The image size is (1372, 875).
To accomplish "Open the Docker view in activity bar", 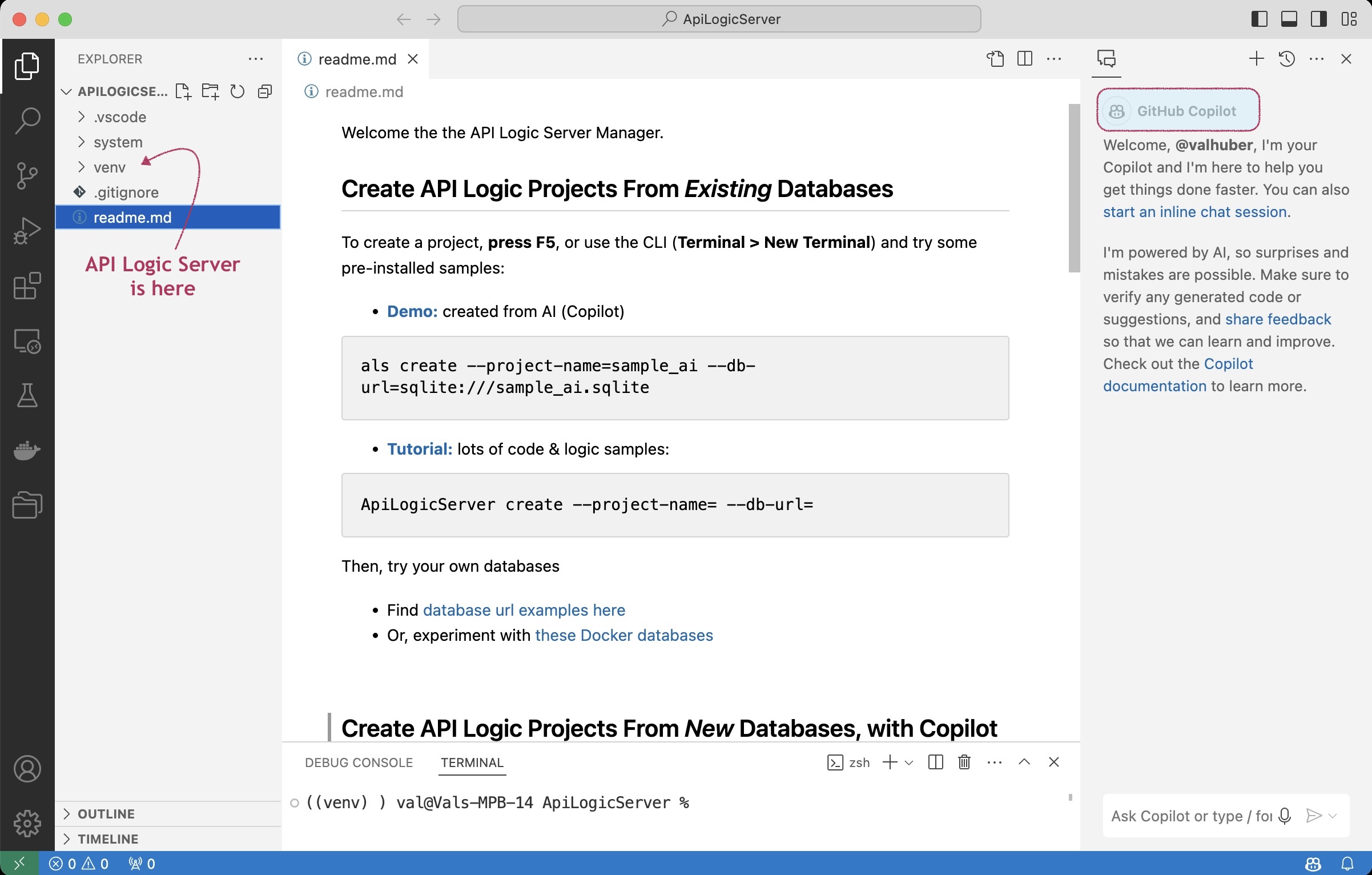I will coord(27,450).
